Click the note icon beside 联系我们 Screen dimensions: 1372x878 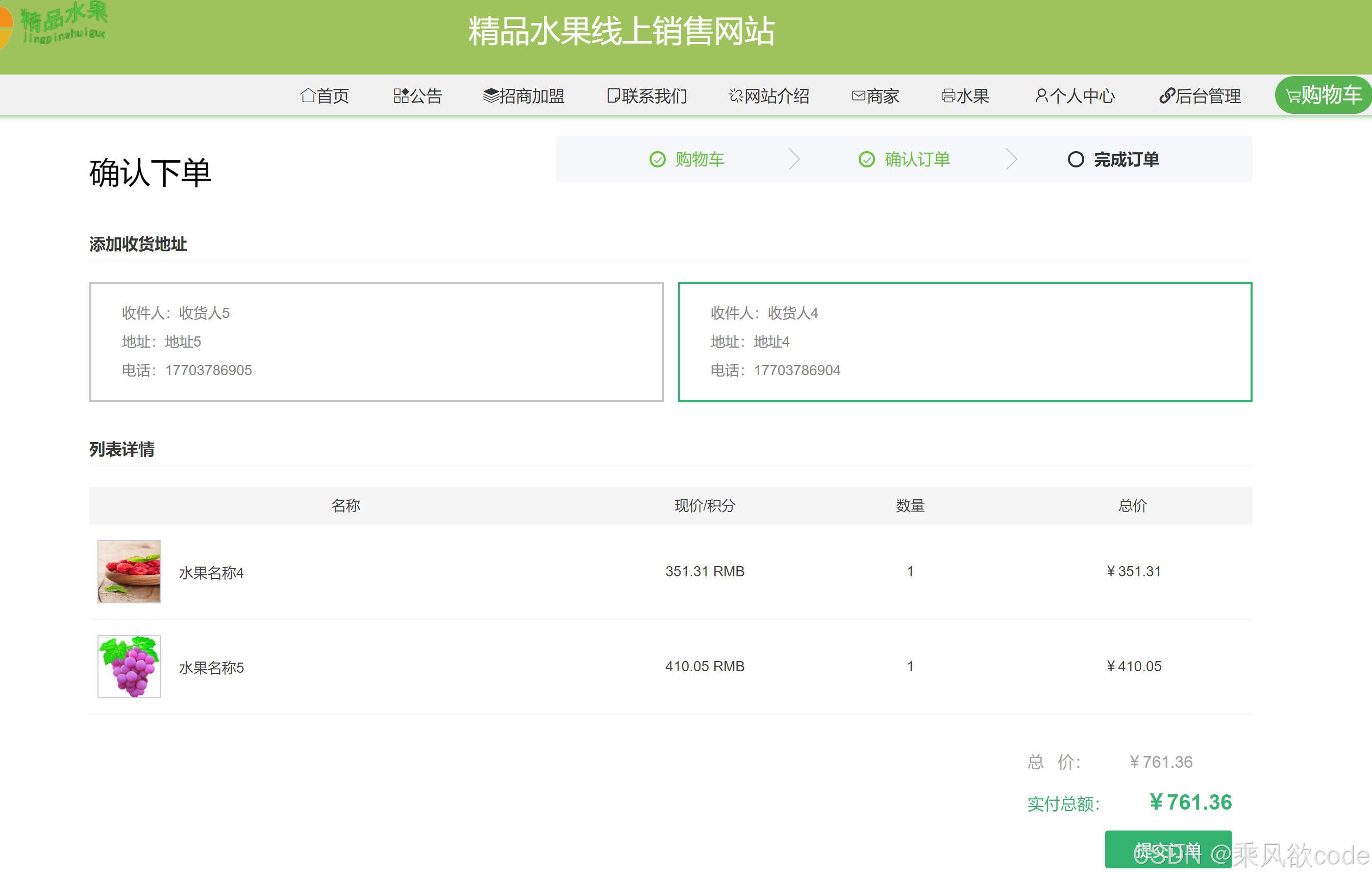click(613, 95)
